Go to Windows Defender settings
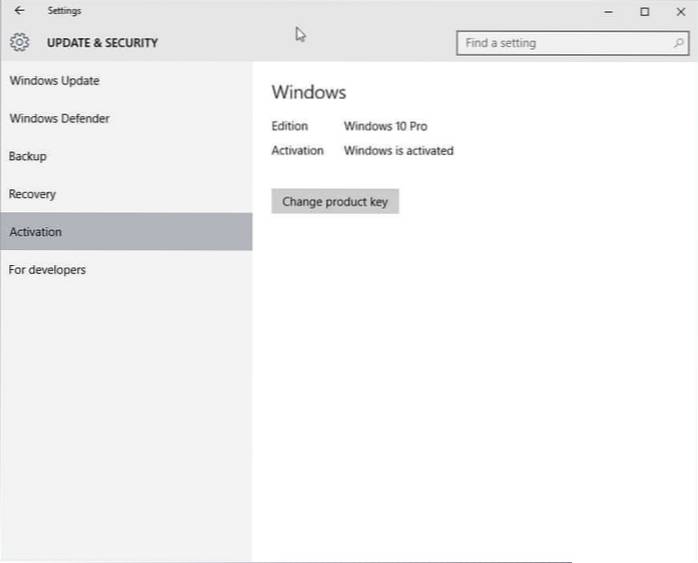This screenshot has height=563, width=698. [59, 119]
